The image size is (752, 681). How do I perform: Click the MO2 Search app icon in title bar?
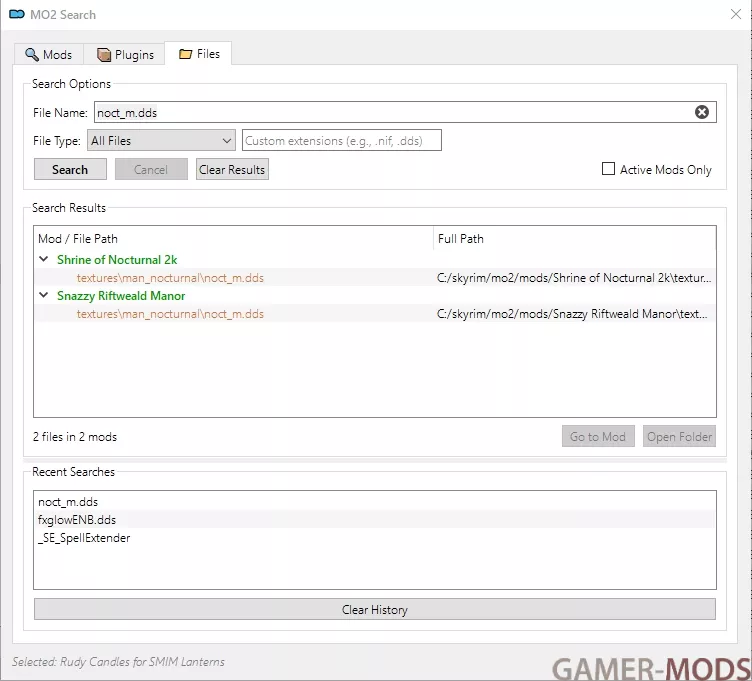click(17, 15)
